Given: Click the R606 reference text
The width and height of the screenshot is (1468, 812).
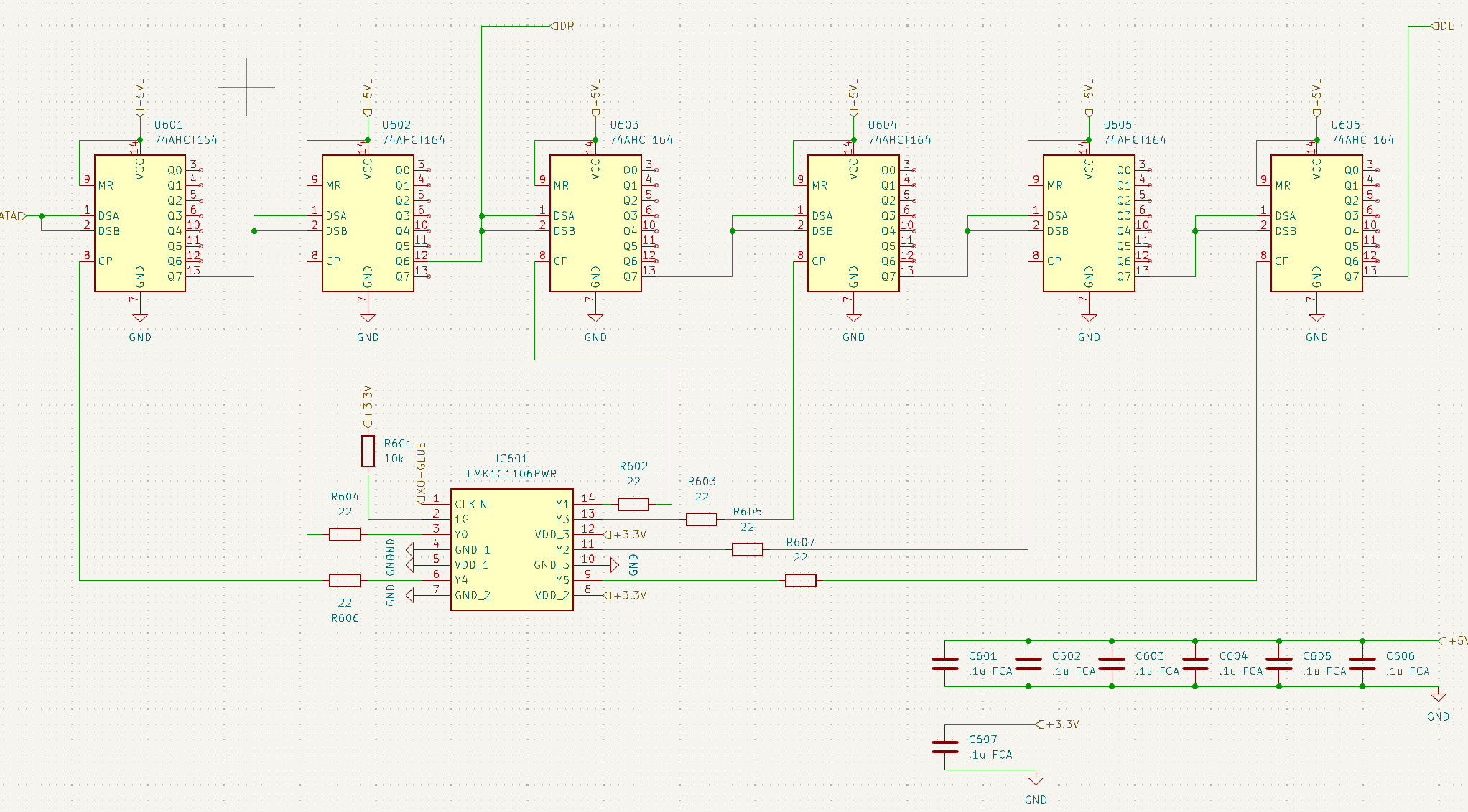Looking at the screenshot, I should tap(345, 618).
